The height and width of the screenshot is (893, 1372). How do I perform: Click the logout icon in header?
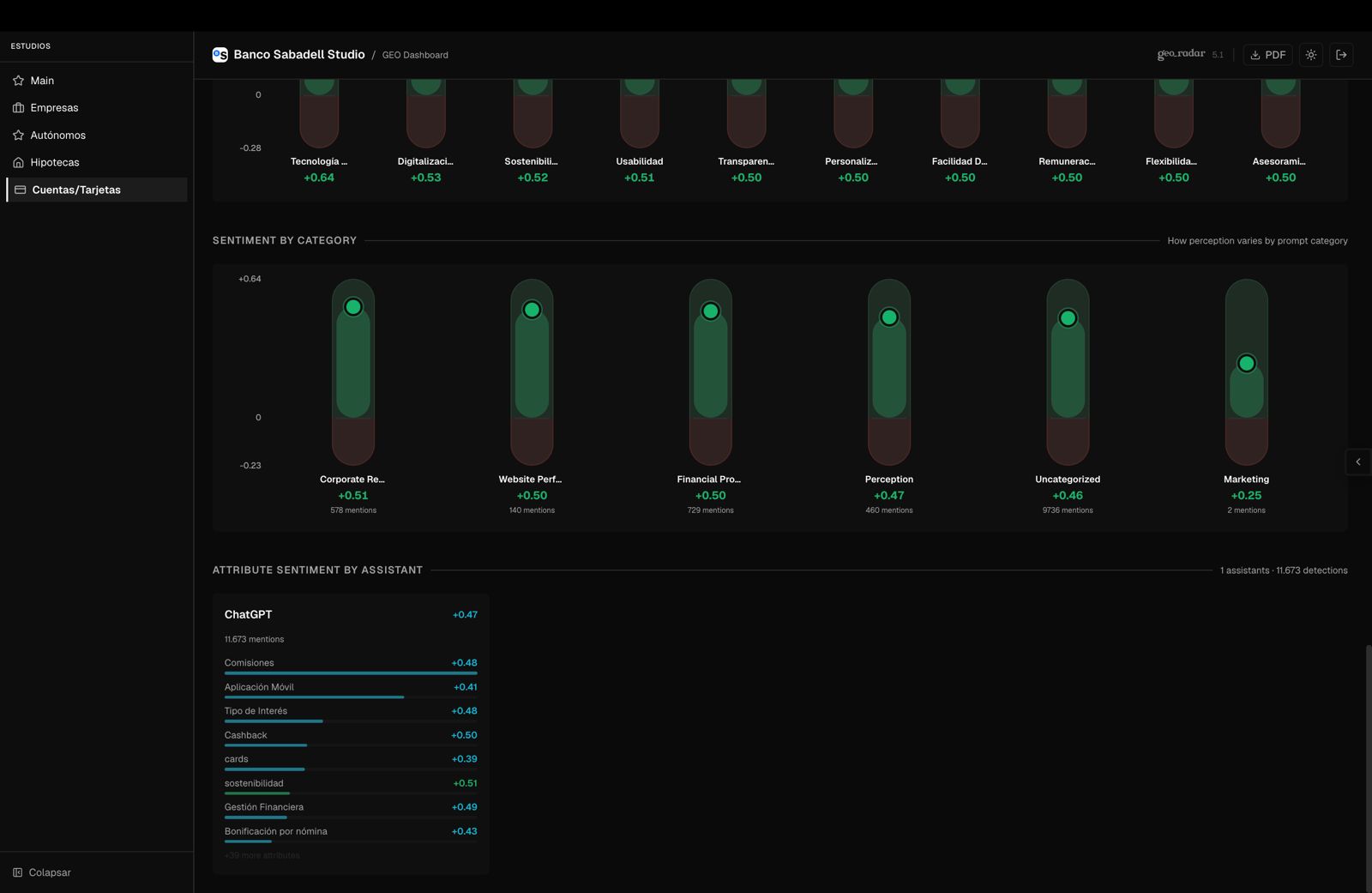tap(1341, 55)
